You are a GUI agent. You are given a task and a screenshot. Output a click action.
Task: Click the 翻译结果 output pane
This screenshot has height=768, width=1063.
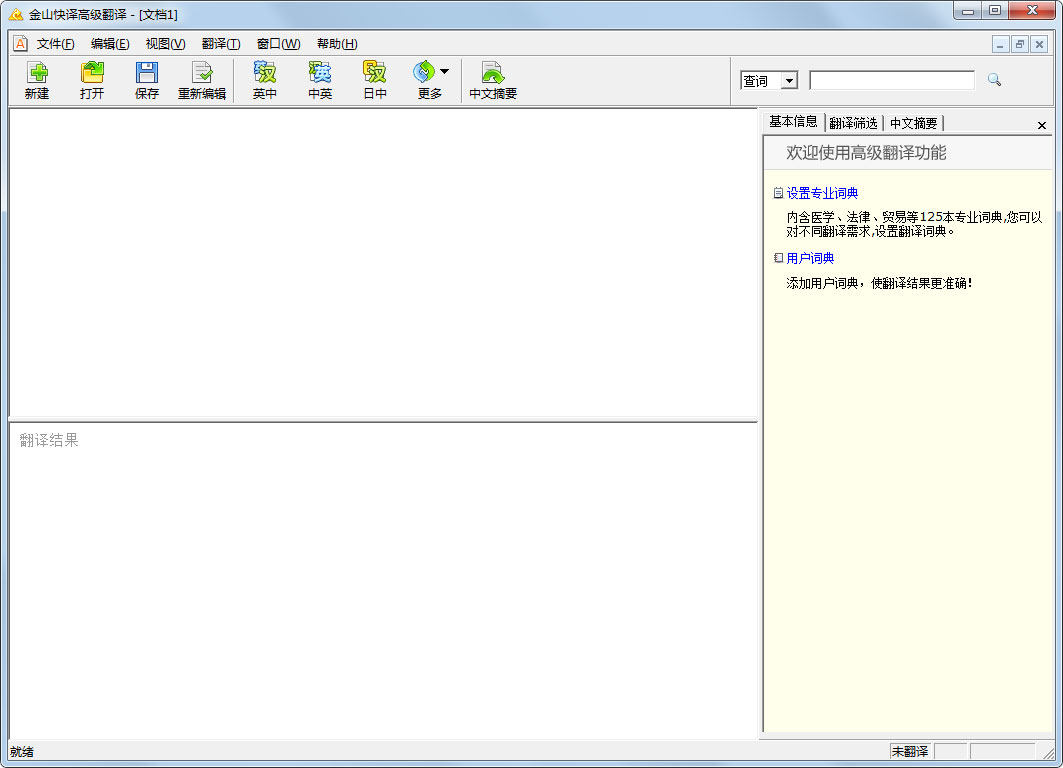click(383, 581)
